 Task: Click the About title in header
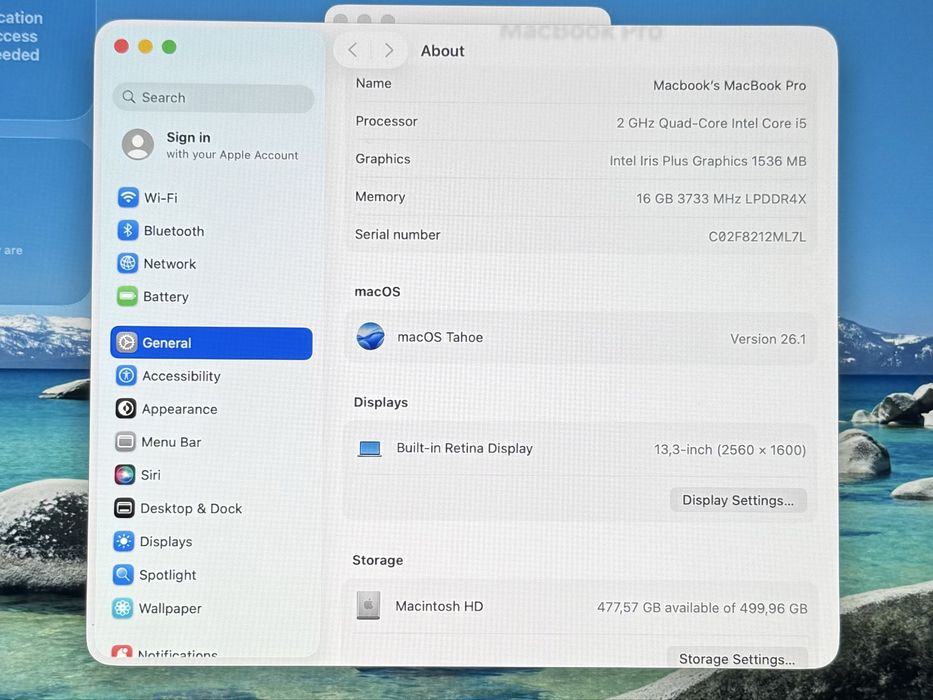point(442,51)
